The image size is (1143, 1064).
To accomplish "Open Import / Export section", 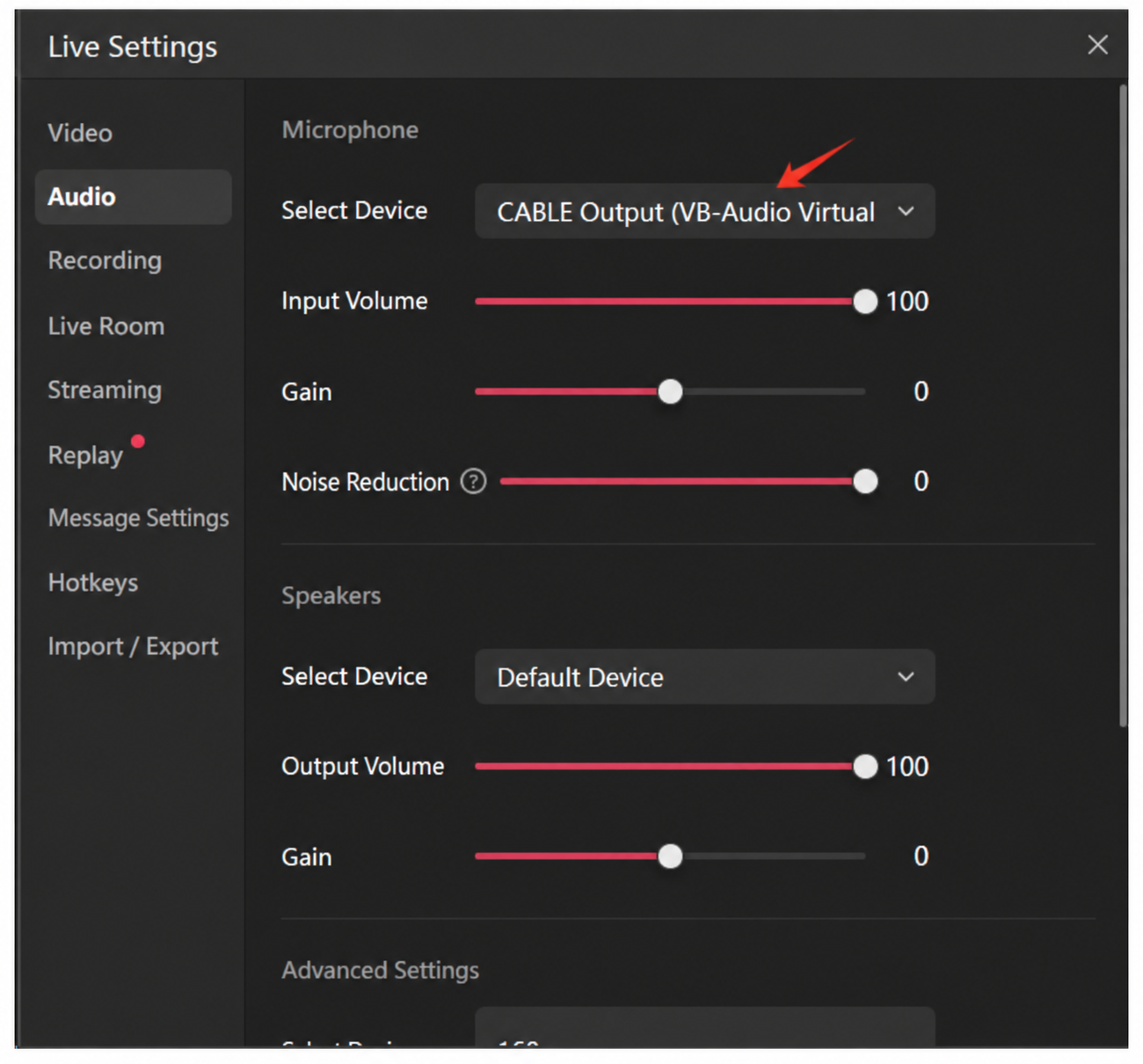I will (133, 647).
